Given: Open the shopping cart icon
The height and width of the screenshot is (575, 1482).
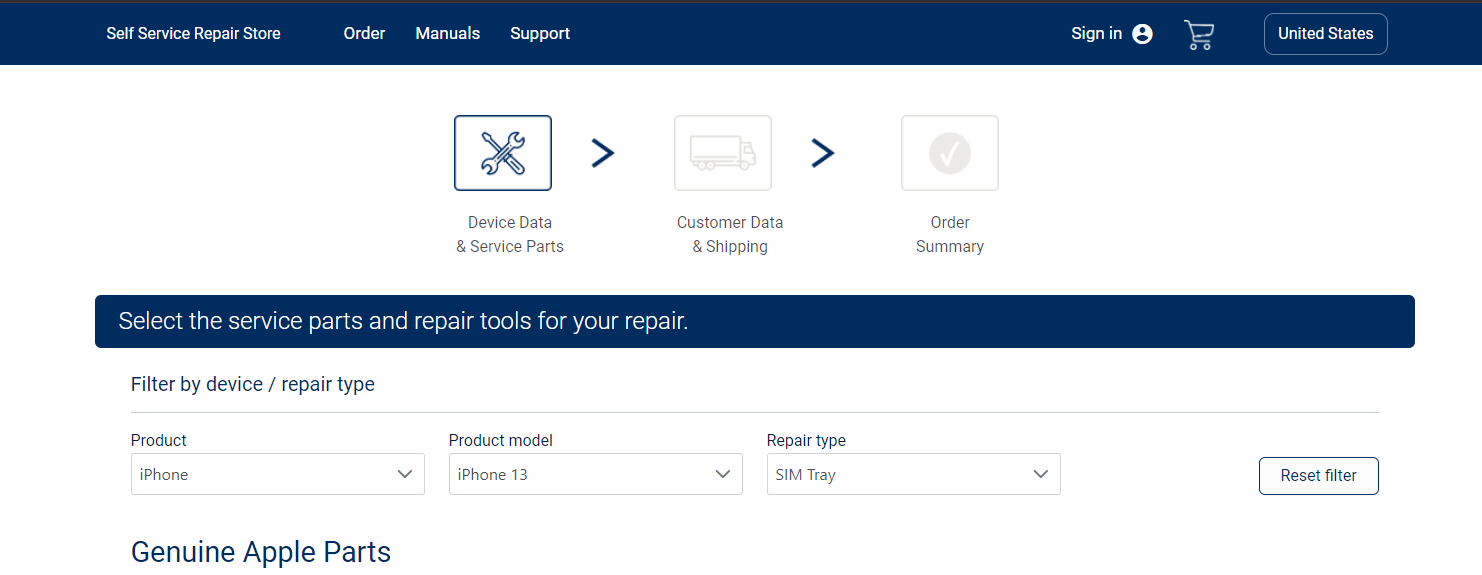Looking at the screenshot, I should 1198,34.
